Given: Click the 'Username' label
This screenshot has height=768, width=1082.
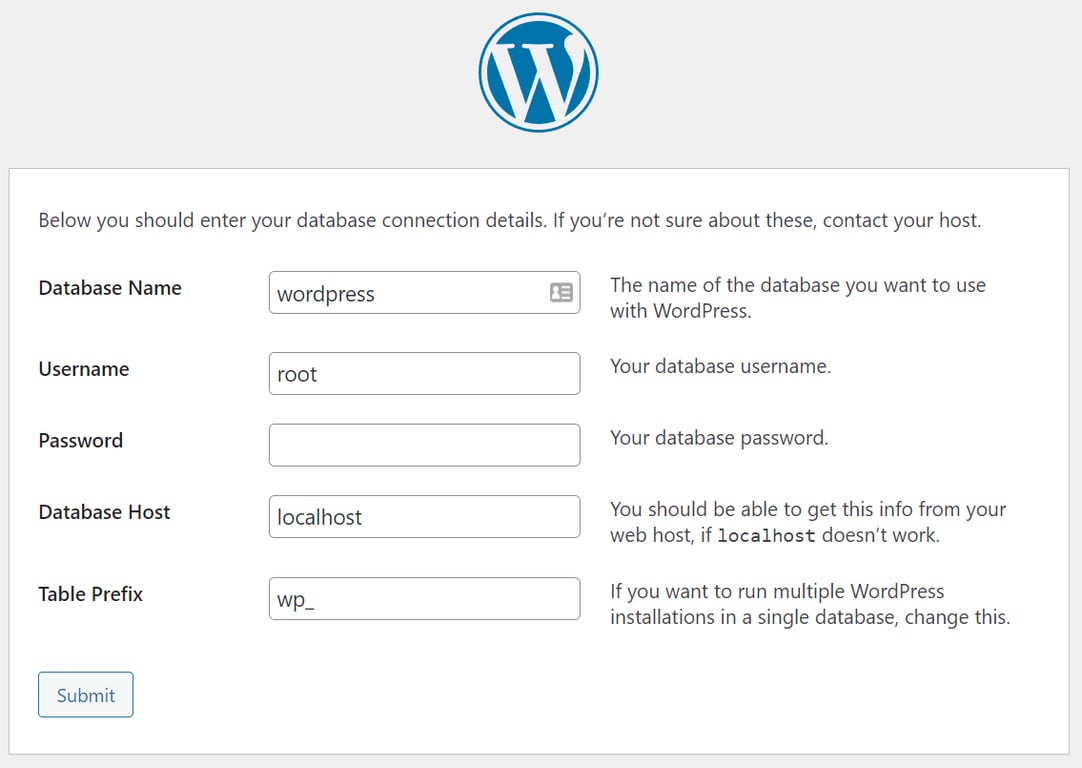Looking at the screenshot, I should (83, 369).
